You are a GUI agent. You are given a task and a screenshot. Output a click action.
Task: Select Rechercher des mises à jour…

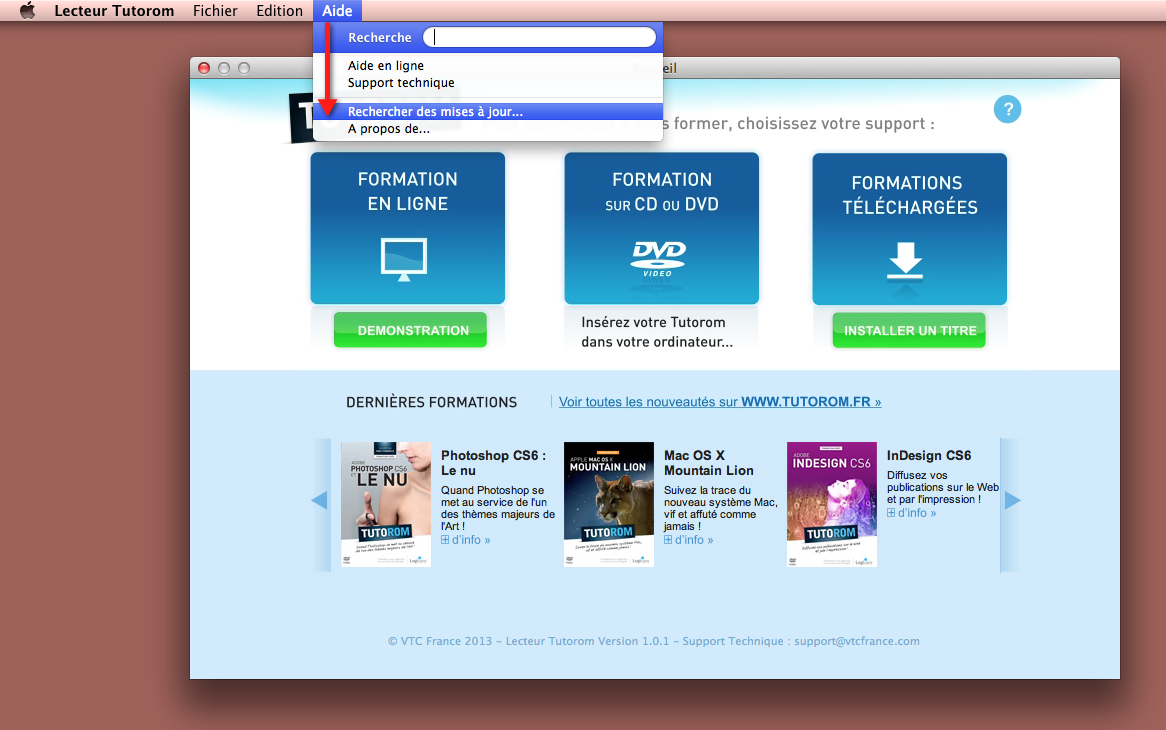tap(488, 112)
